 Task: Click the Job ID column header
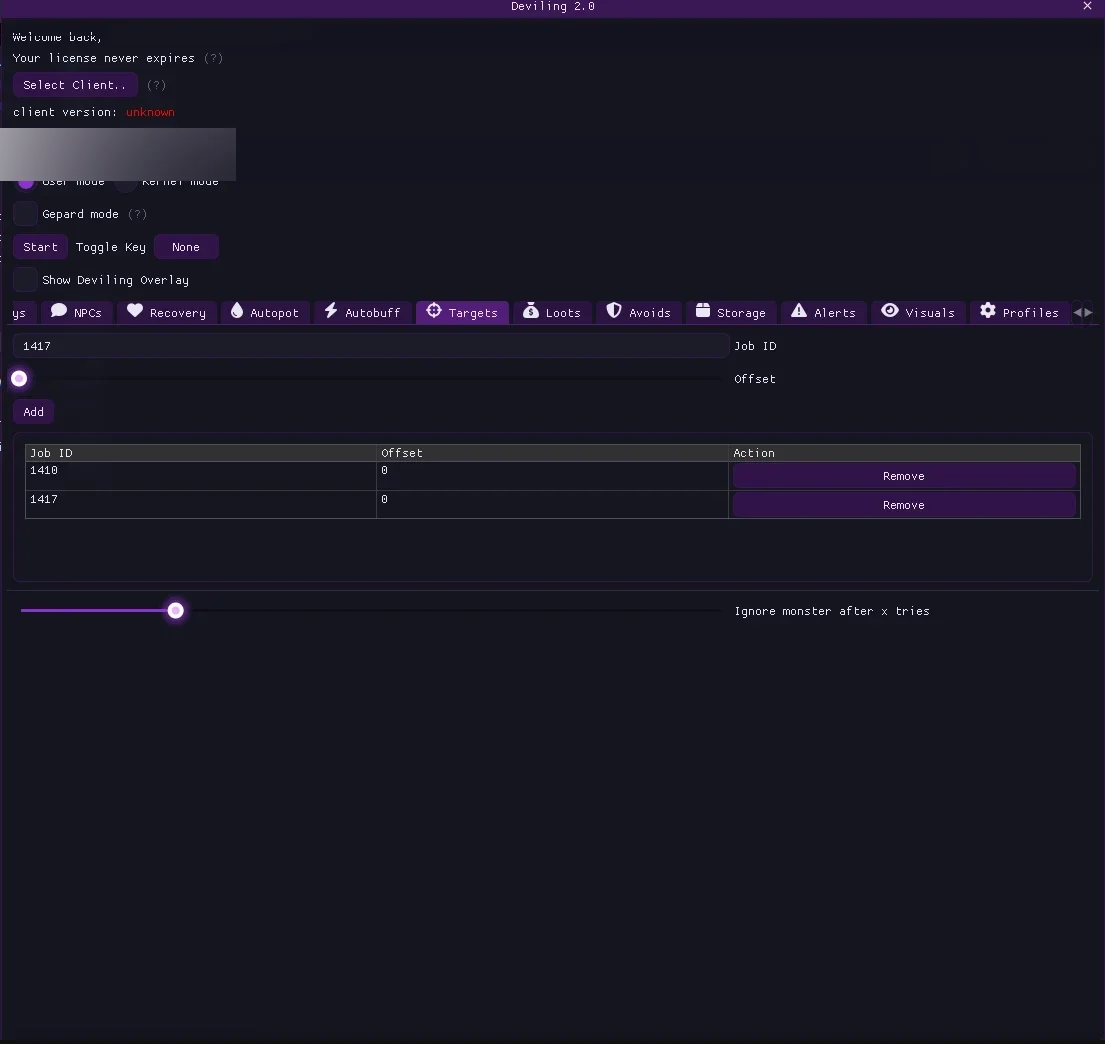201,453
